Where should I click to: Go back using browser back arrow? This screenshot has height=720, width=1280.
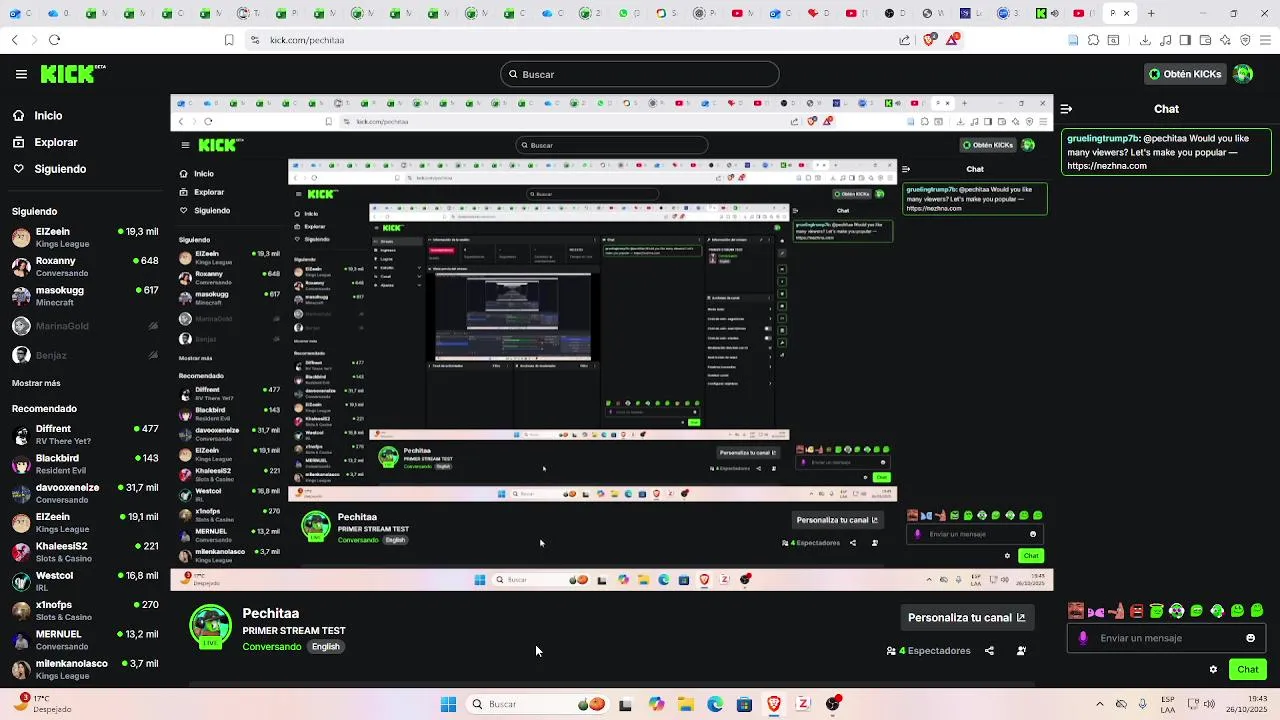[14, 40]
